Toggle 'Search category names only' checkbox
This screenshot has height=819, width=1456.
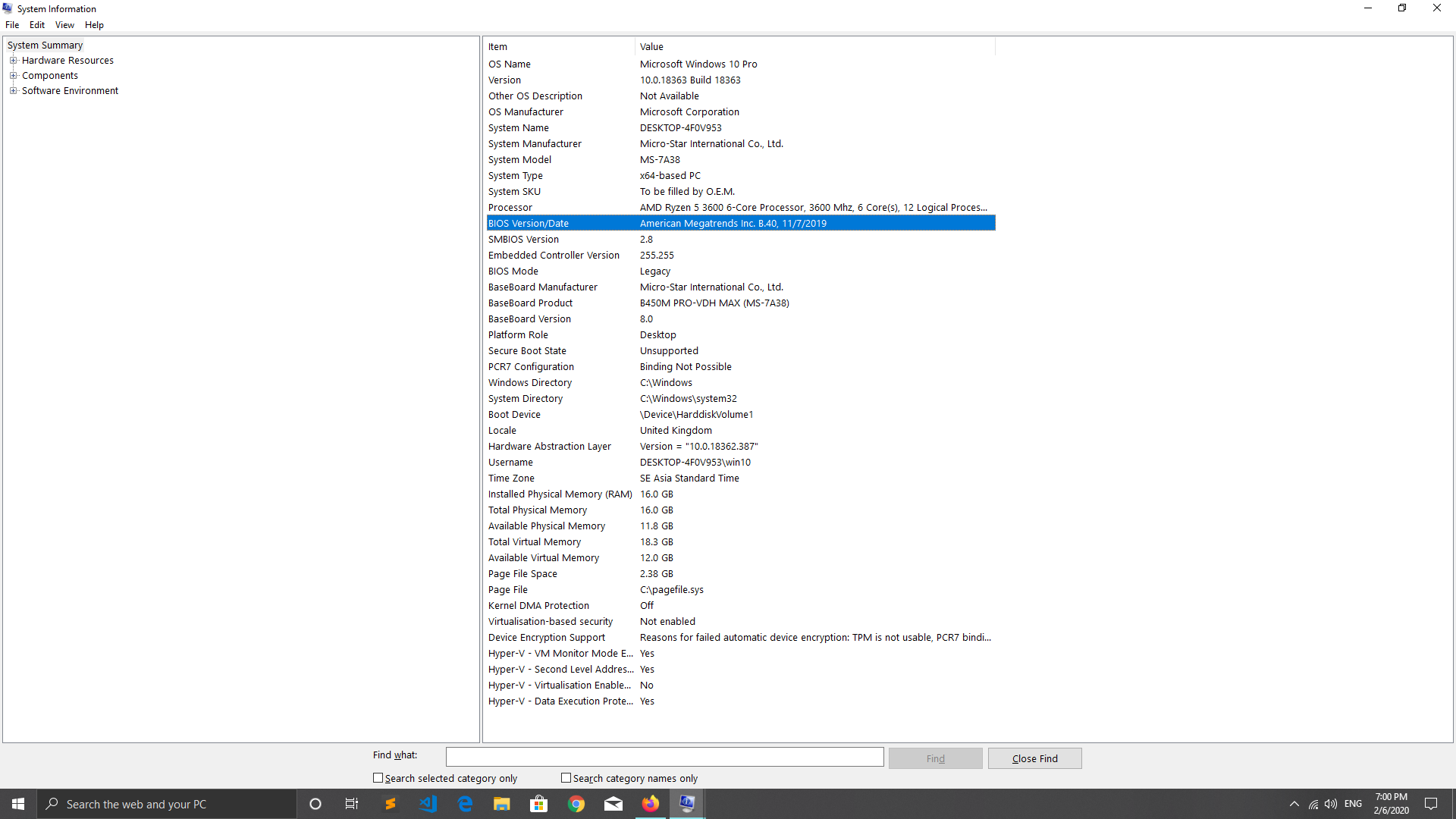[566, 778]
